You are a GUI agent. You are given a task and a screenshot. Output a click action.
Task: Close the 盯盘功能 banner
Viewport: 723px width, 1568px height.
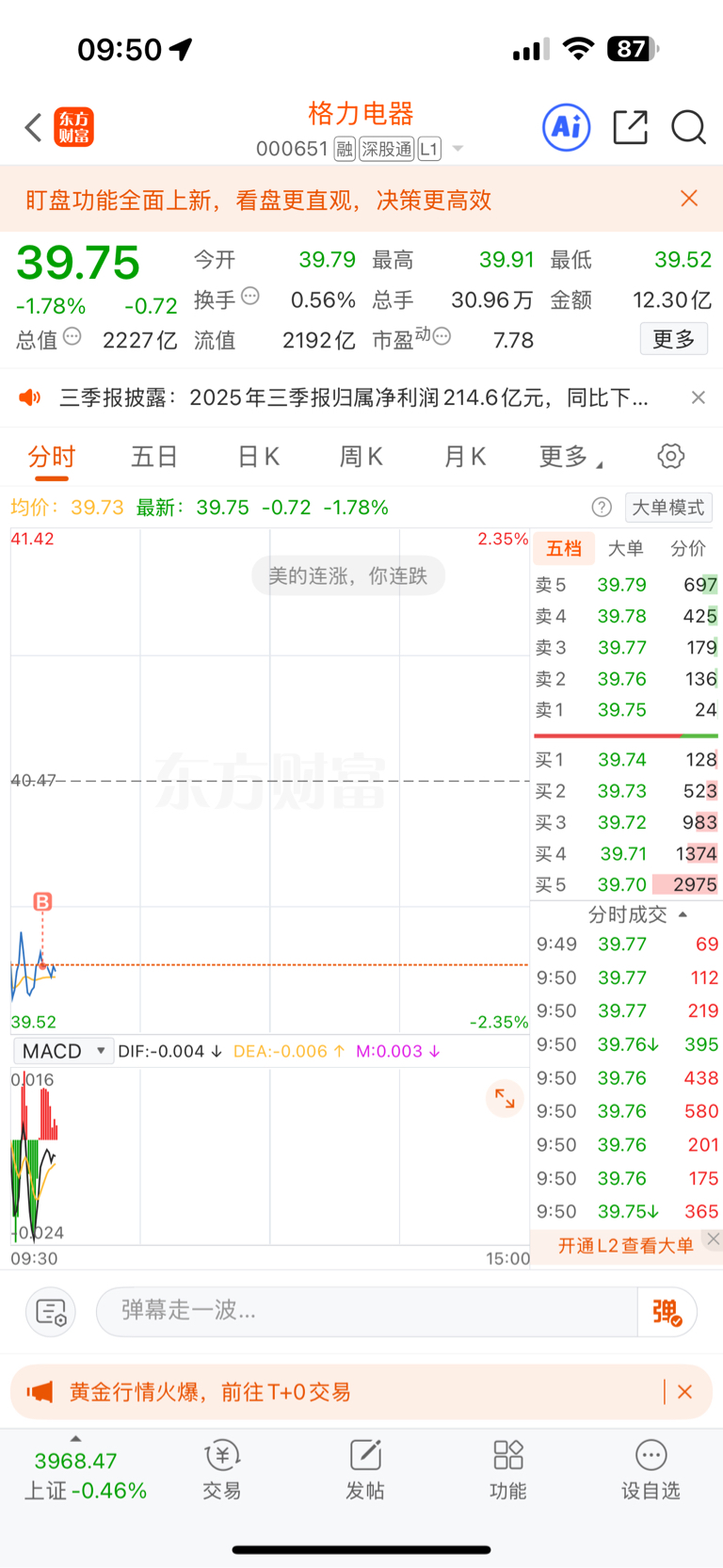[689, 198]
